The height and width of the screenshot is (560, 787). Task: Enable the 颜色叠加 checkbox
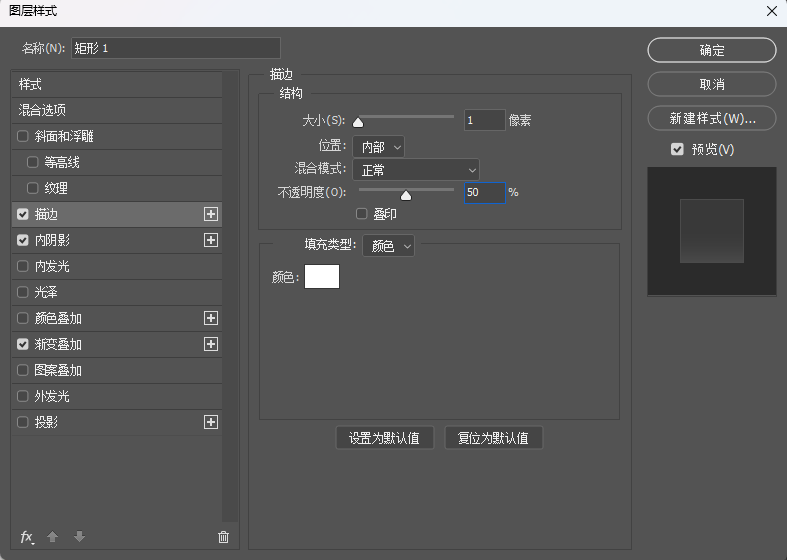click(23, 318)
